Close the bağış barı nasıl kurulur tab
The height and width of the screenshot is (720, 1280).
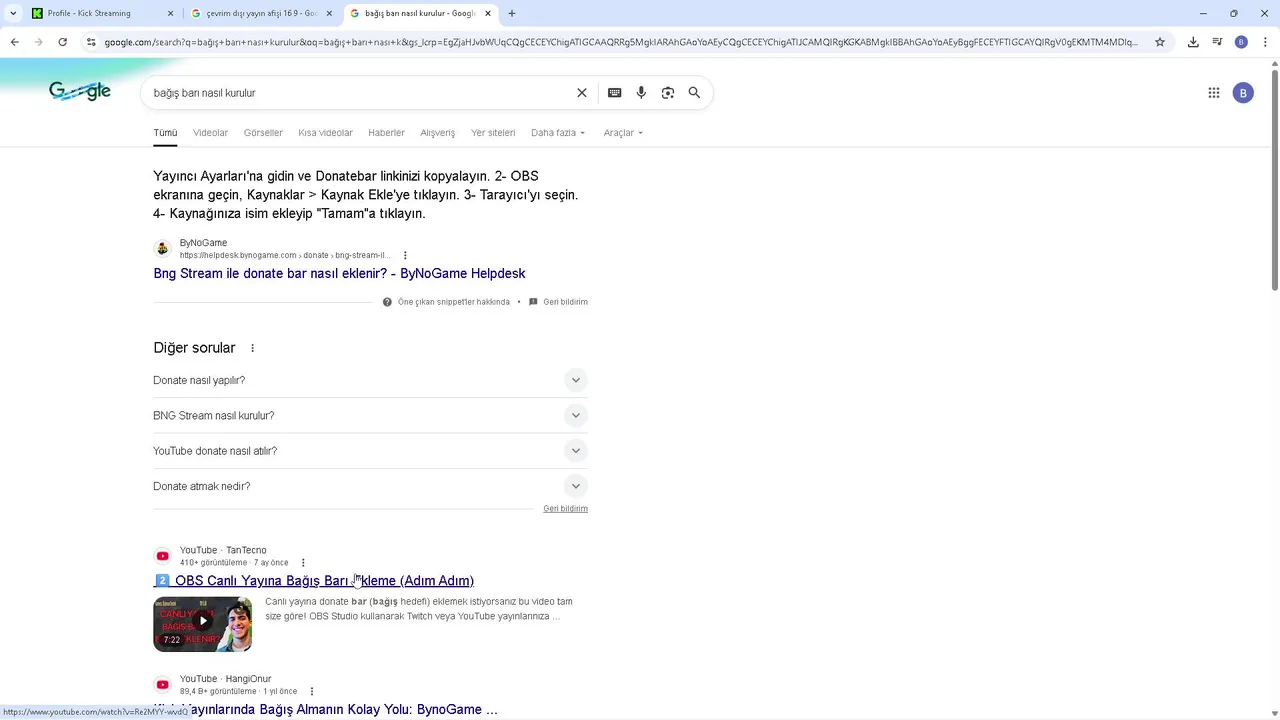[488, 13]
